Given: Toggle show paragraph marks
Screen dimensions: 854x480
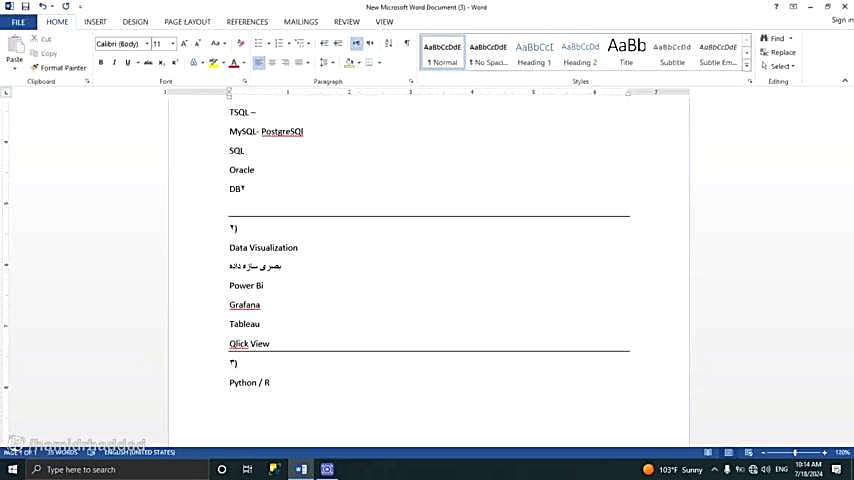Looking at the screenshot, I should (407, 44).
